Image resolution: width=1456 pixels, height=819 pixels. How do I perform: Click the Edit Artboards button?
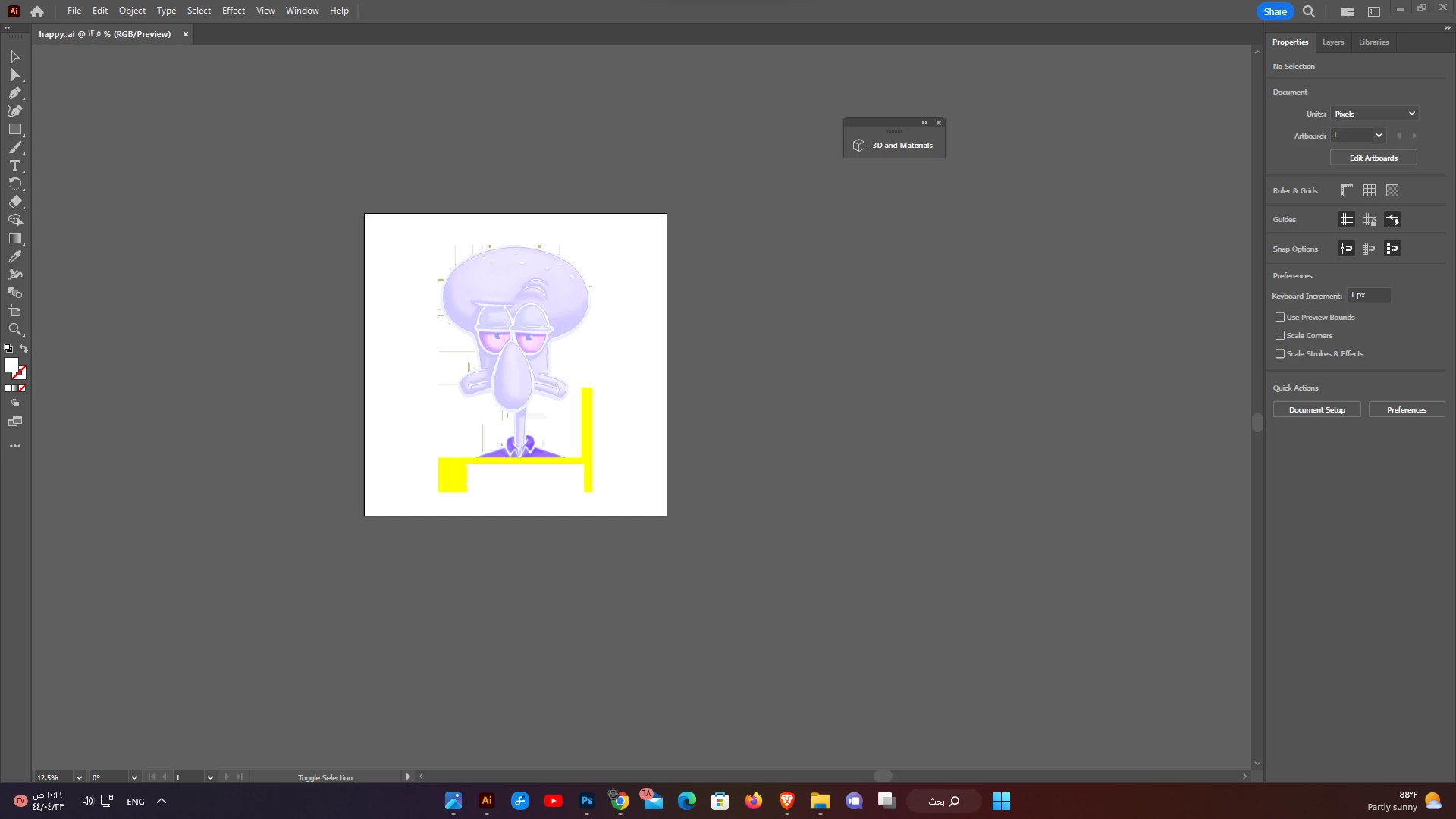[1373, 158]
